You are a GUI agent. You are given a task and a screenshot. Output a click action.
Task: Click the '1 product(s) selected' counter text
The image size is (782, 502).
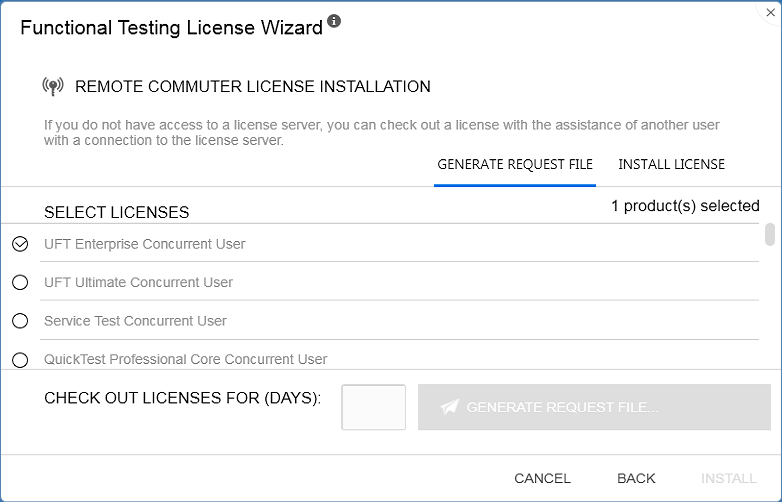pos(685,206)
